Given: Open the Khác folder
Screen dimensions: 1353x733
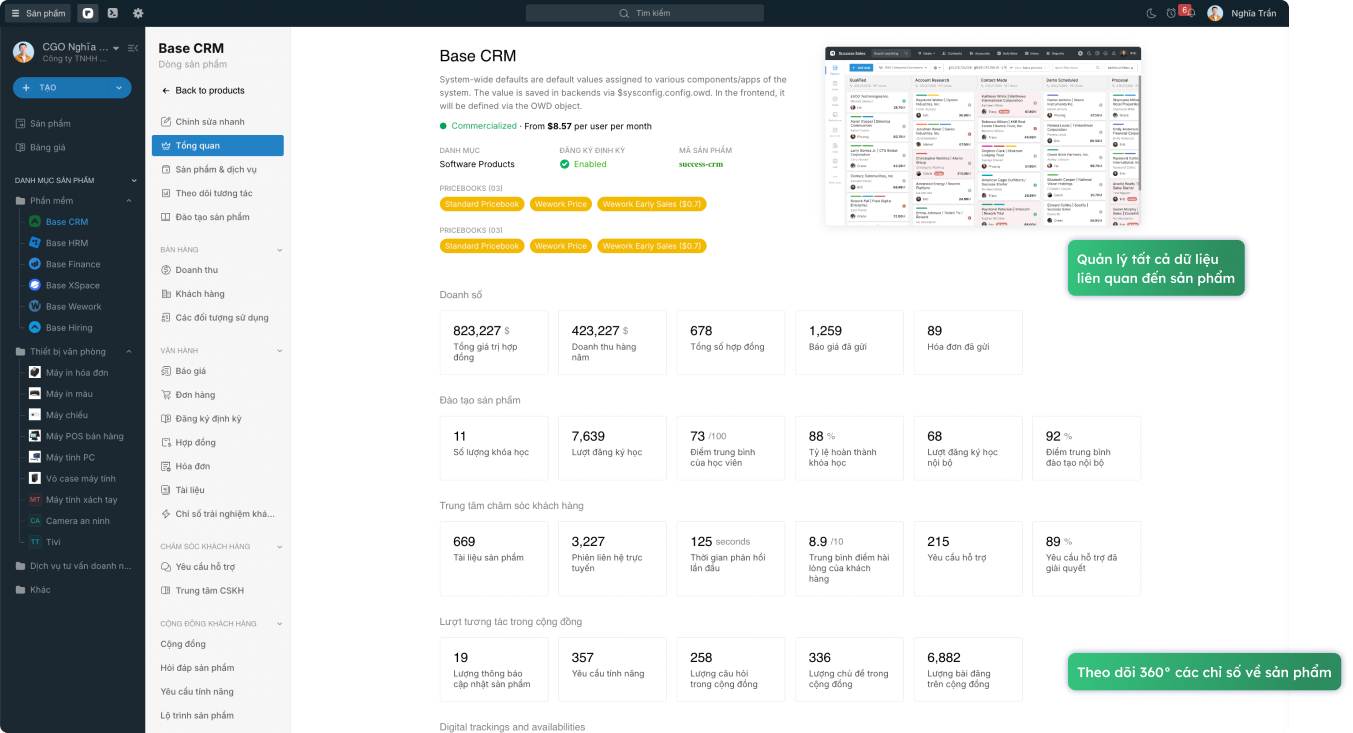Looking at the screenshot, I should (x=33, y=590).
